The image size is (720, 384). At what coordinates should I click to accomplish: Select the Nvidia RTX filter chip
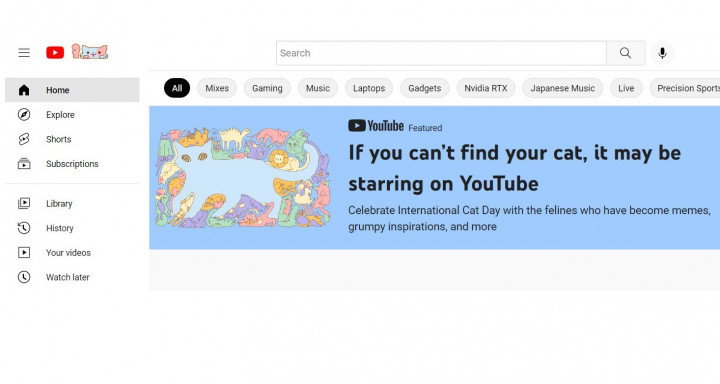point(486,88)
